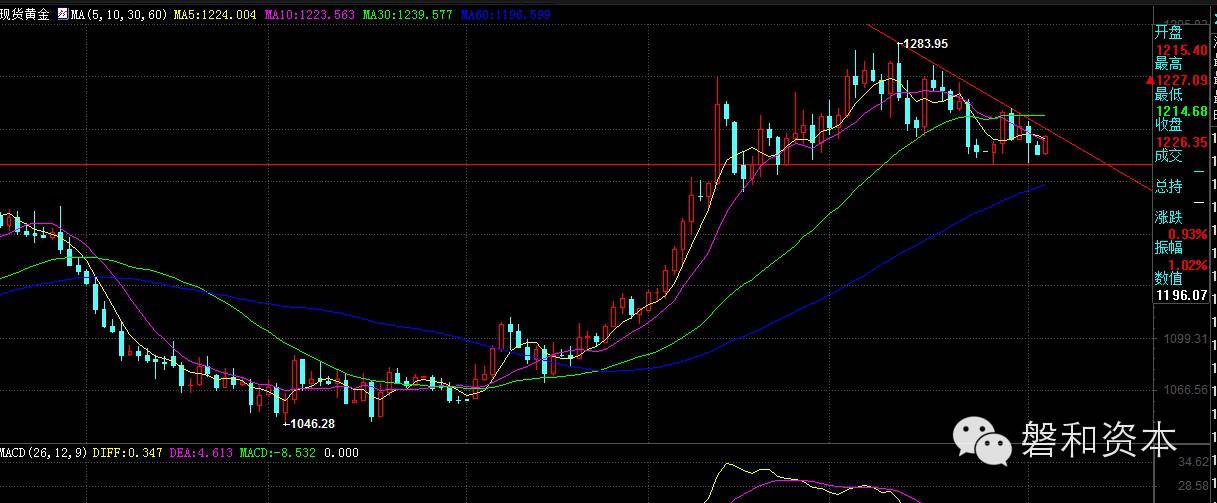Click the 成交 label

pyautogui.click(x=1168, y=156)
